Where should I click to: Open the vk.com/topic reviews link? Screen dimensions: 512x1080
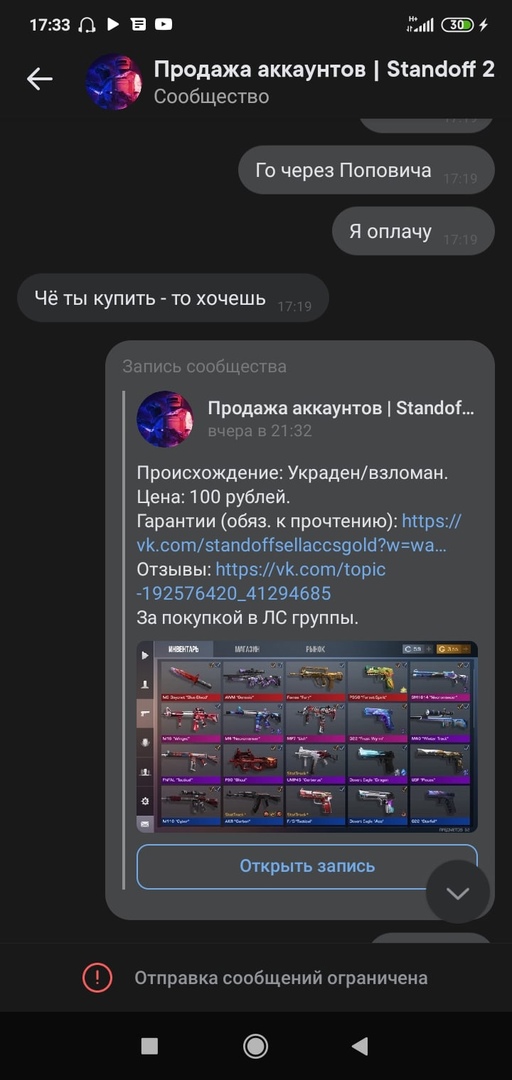pyautogui.click(x=261, y=581)
